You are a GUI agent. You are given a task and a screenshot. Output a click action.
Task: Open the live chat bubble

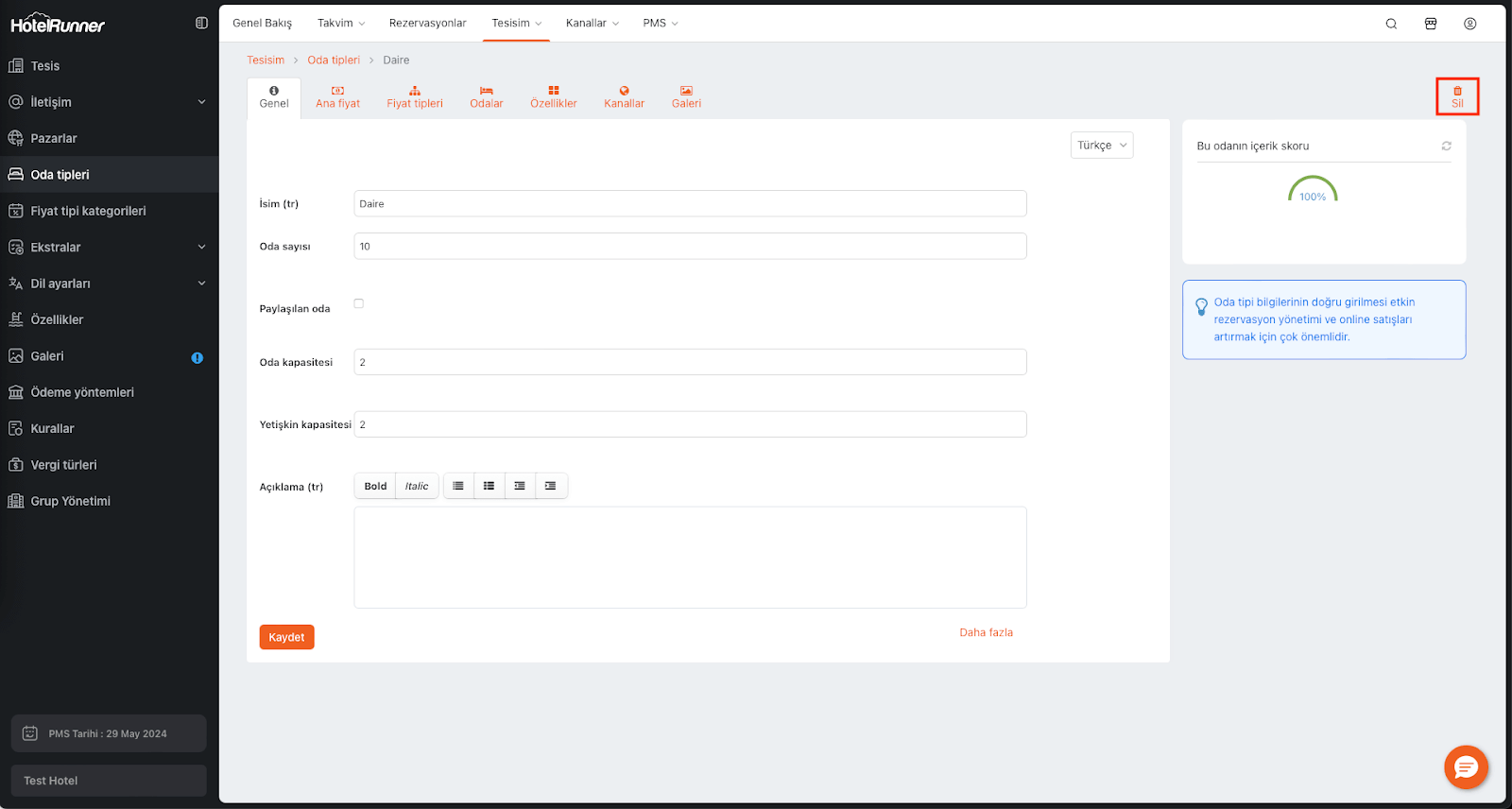pyautogui.click(x=1466, y=767)
